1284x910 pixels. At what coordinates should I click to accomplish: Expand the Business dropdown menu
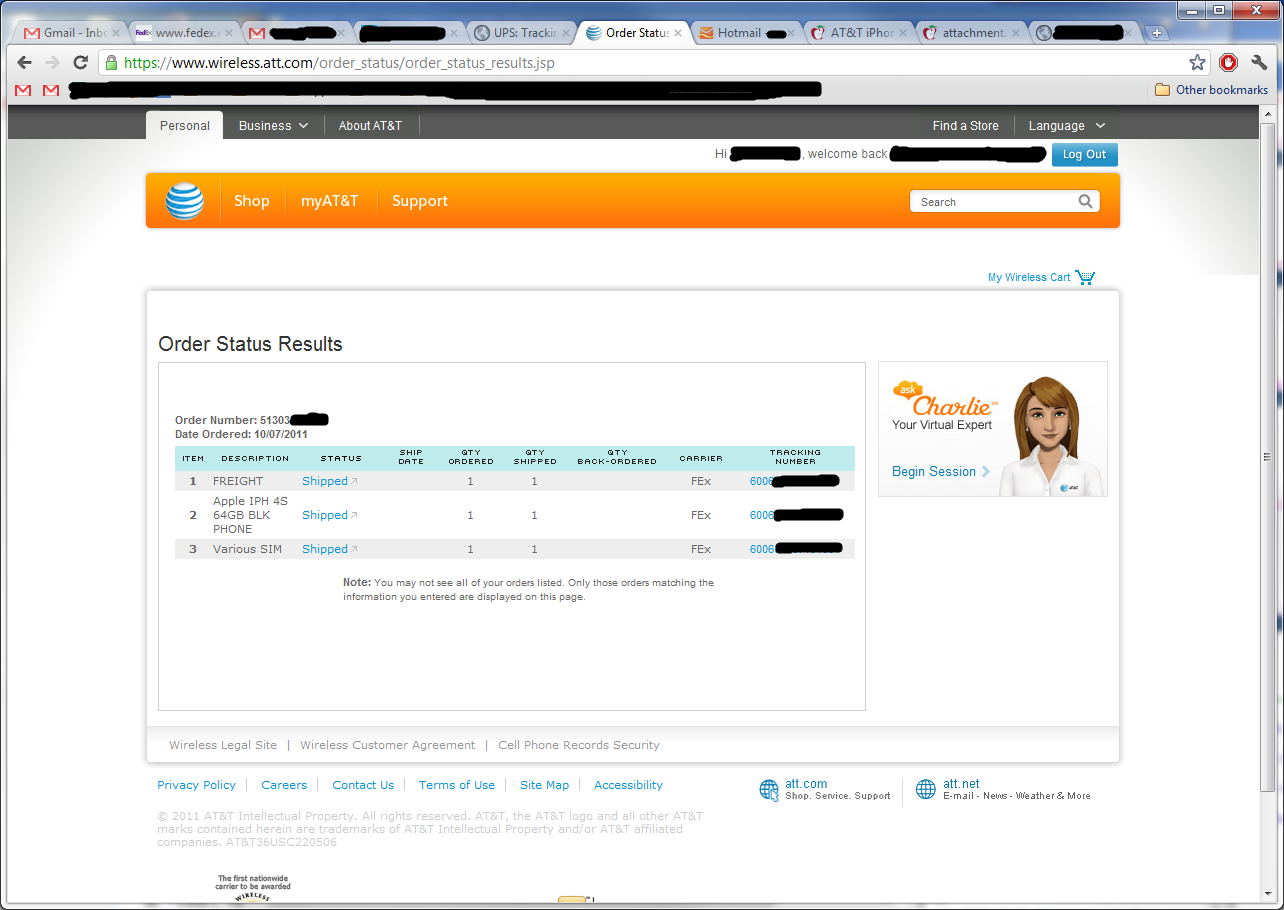pyautogui.click(x=274, y=126)
